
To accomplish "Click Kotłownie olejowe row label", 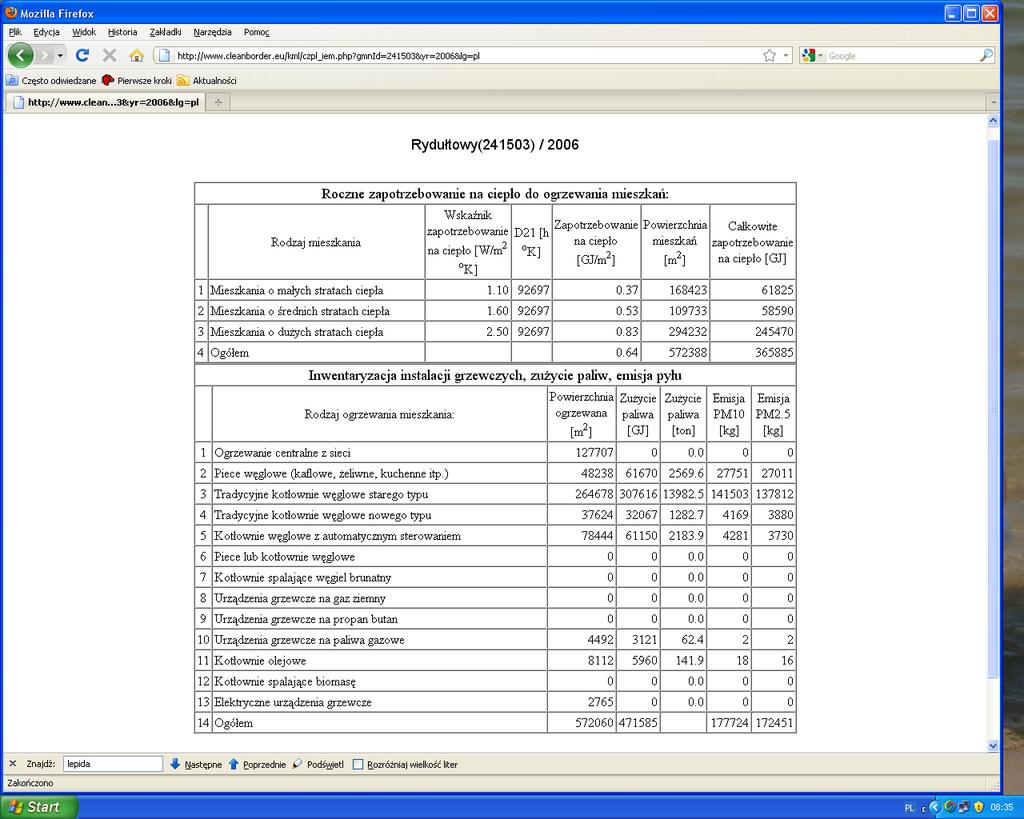I will pyautogui.click(x=260, y=661).
